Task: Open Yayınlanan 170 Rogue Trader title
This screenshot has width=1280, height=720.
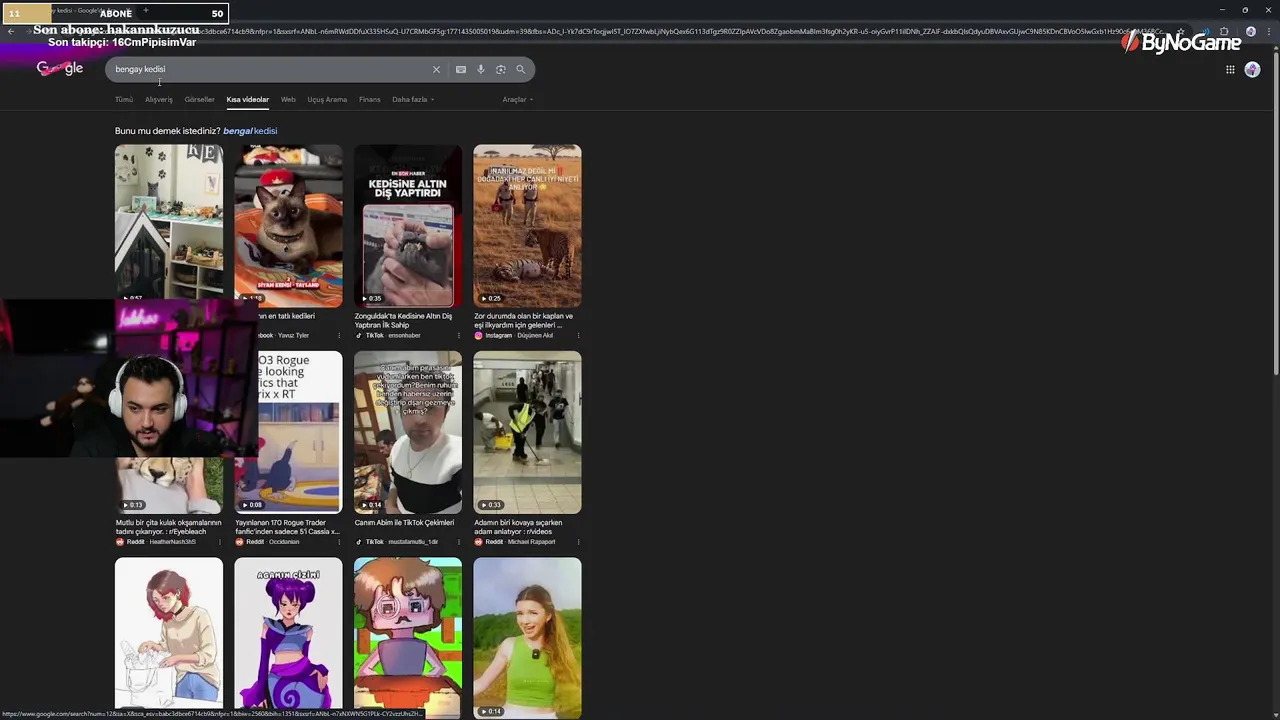Action: pyautogui.click(x=287, y=527)
